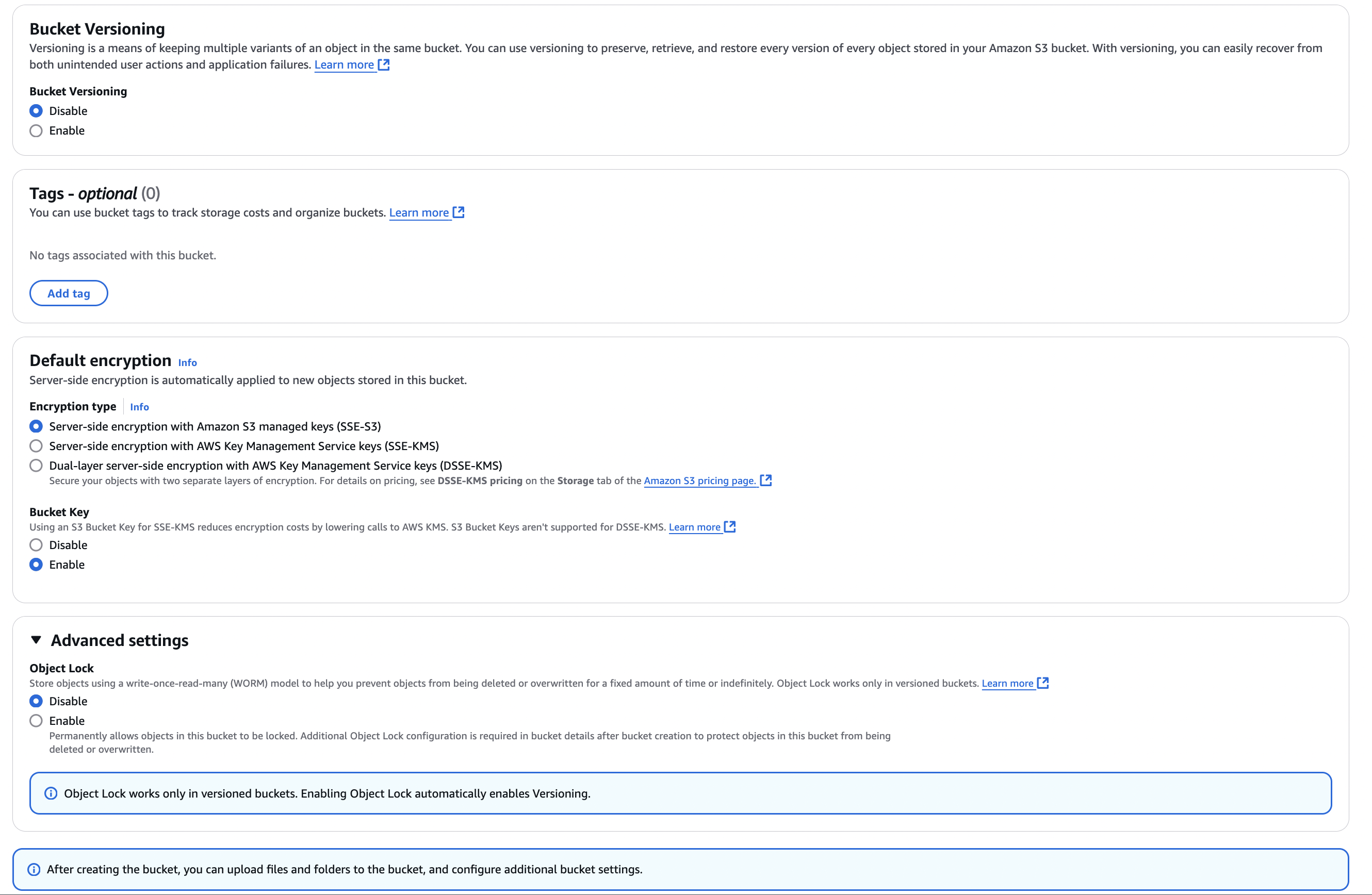Click the external link icon beside Amazon S3 pricing page

point(766,480)
